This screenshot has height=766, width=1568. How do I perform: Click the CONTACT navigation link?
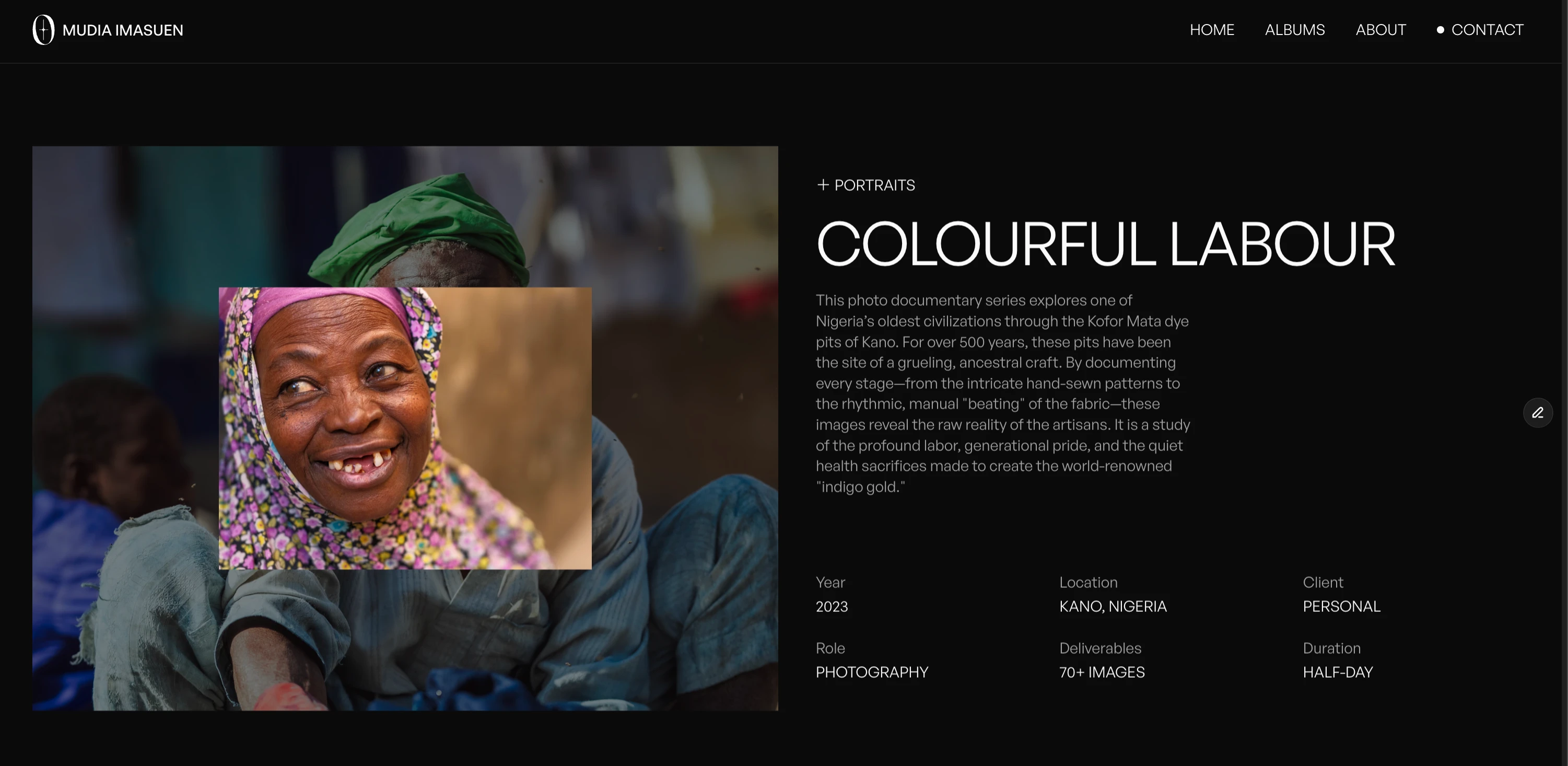[x=1487, y=30]
